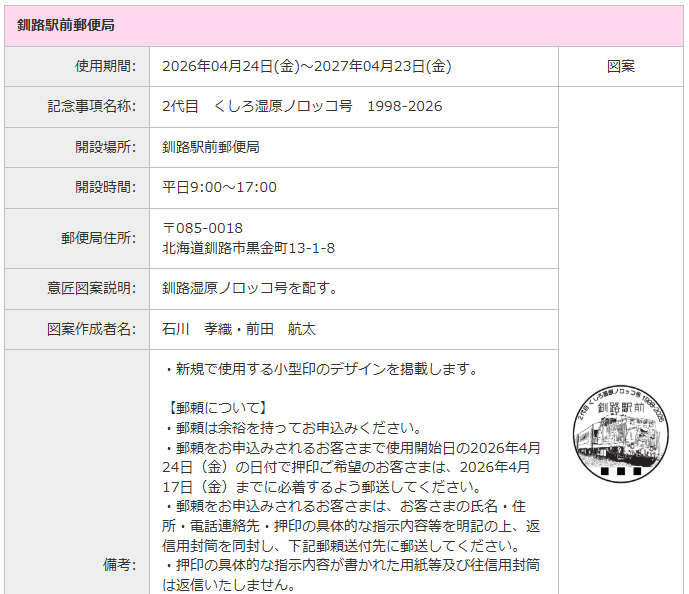689x594 pixels.
Task: Select the text 2代目 くしろ湿原ノロッコ号 1998-2026
Action: tap(302, 106)
